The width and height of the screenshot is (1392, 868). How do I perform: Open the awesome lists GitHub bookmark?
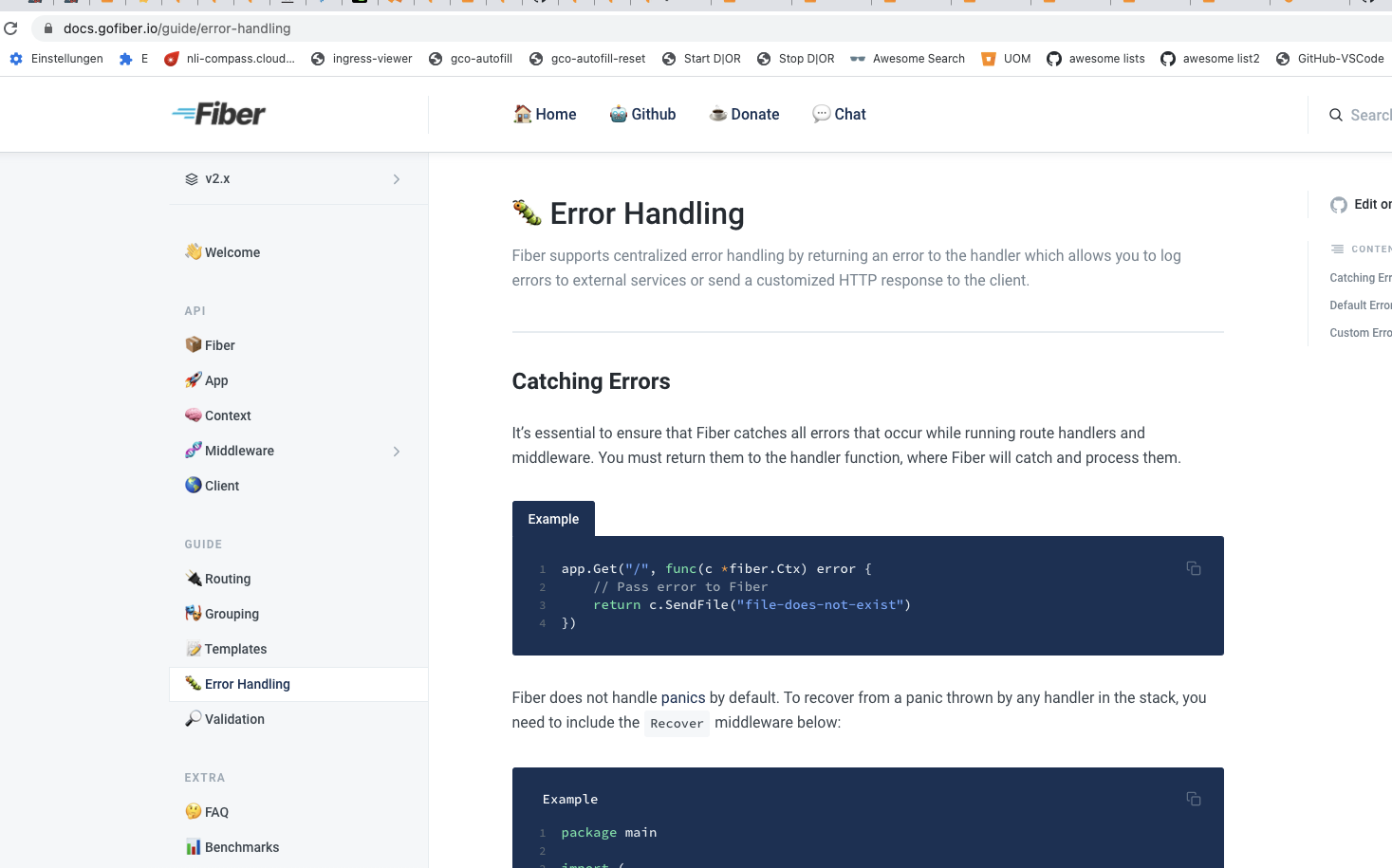click(x=1096, y=58)
